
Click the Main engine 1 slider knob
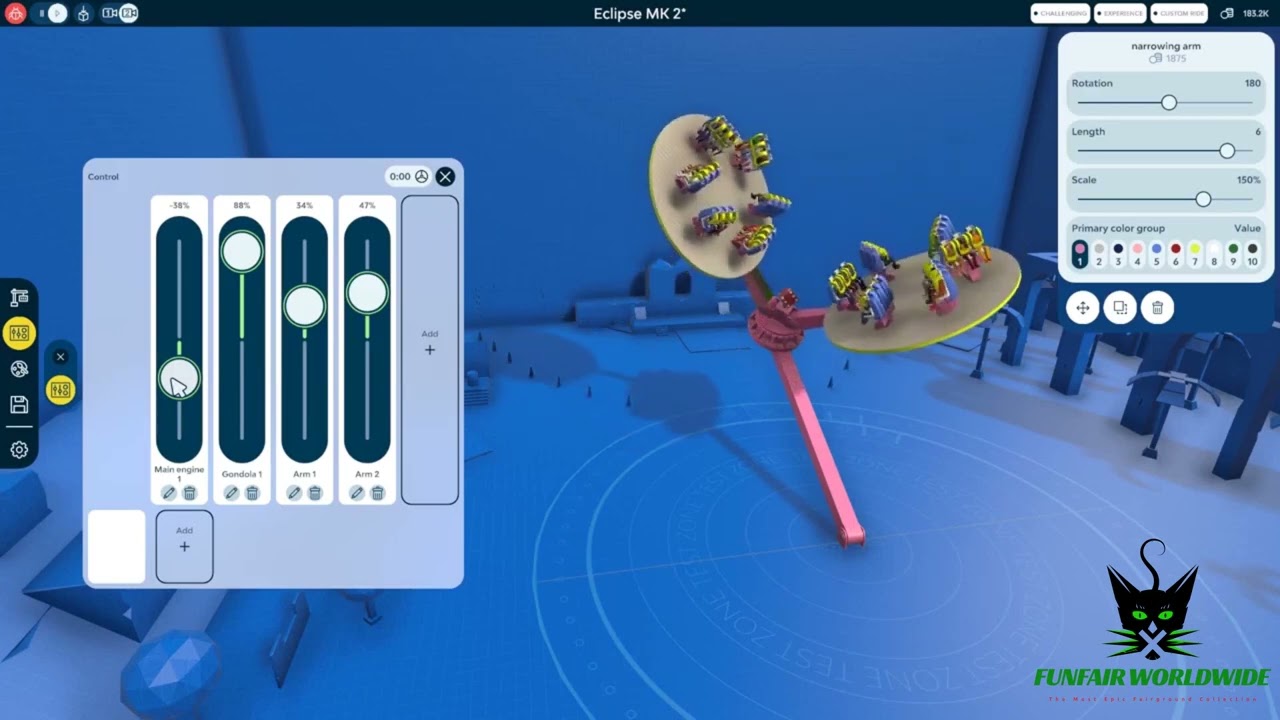click(x=179, y=379)
